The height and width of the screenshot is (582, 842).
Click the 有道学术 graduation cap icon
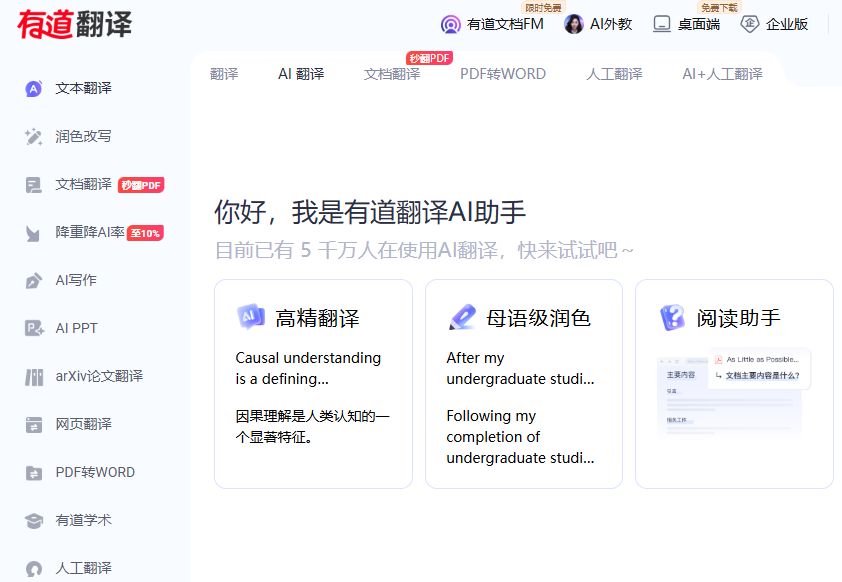coord(34,520)
